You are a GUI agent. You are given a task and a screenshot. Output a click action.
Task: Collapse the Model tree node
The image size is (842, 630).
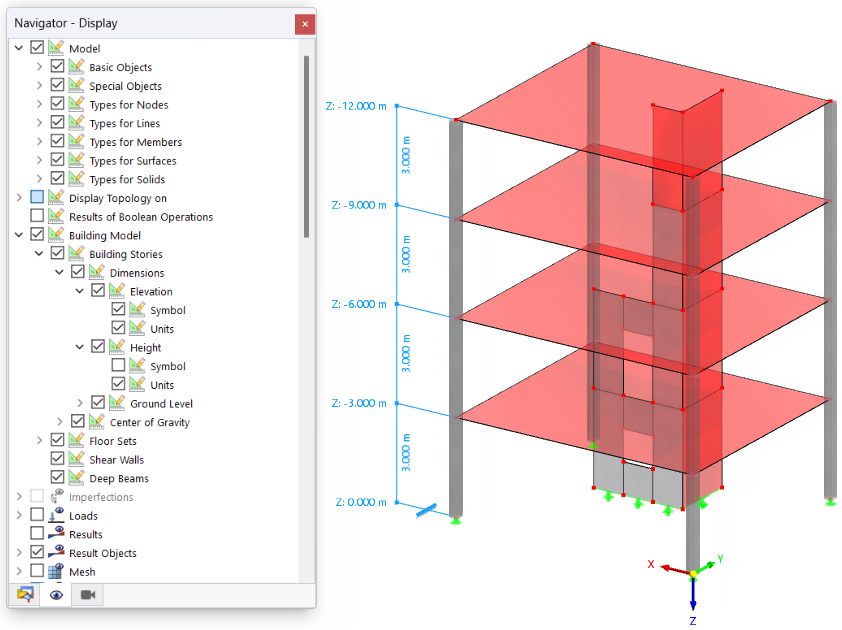click(x=19, y=48)
